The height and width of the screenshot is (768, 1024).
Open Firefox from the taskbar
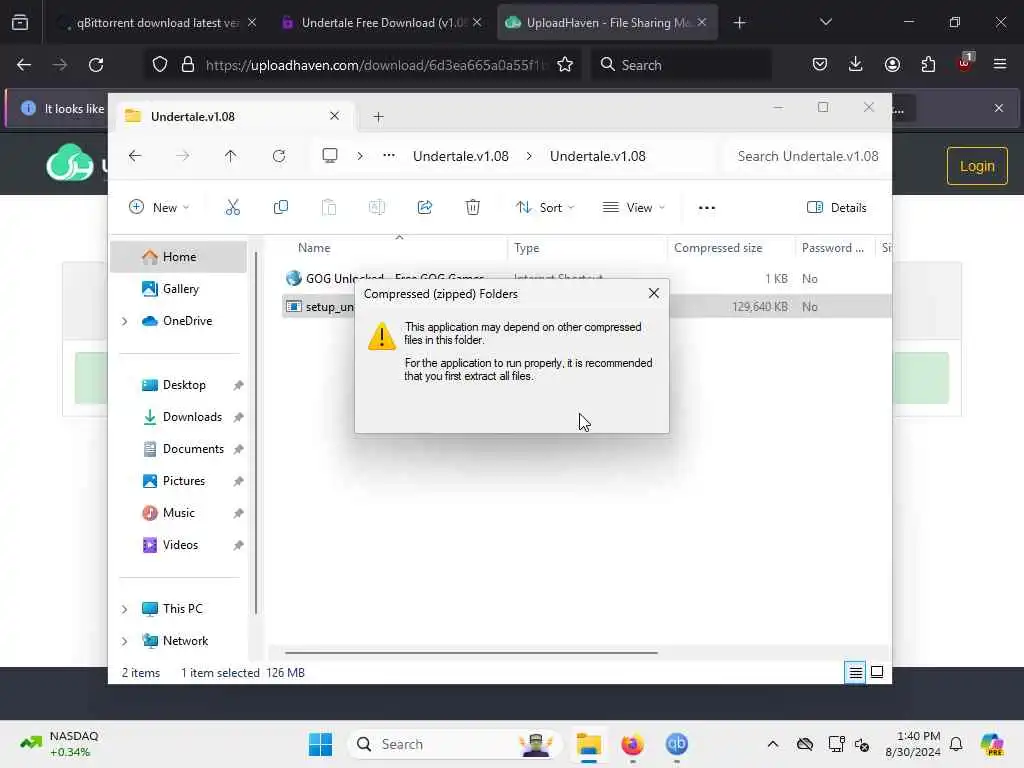632,744
